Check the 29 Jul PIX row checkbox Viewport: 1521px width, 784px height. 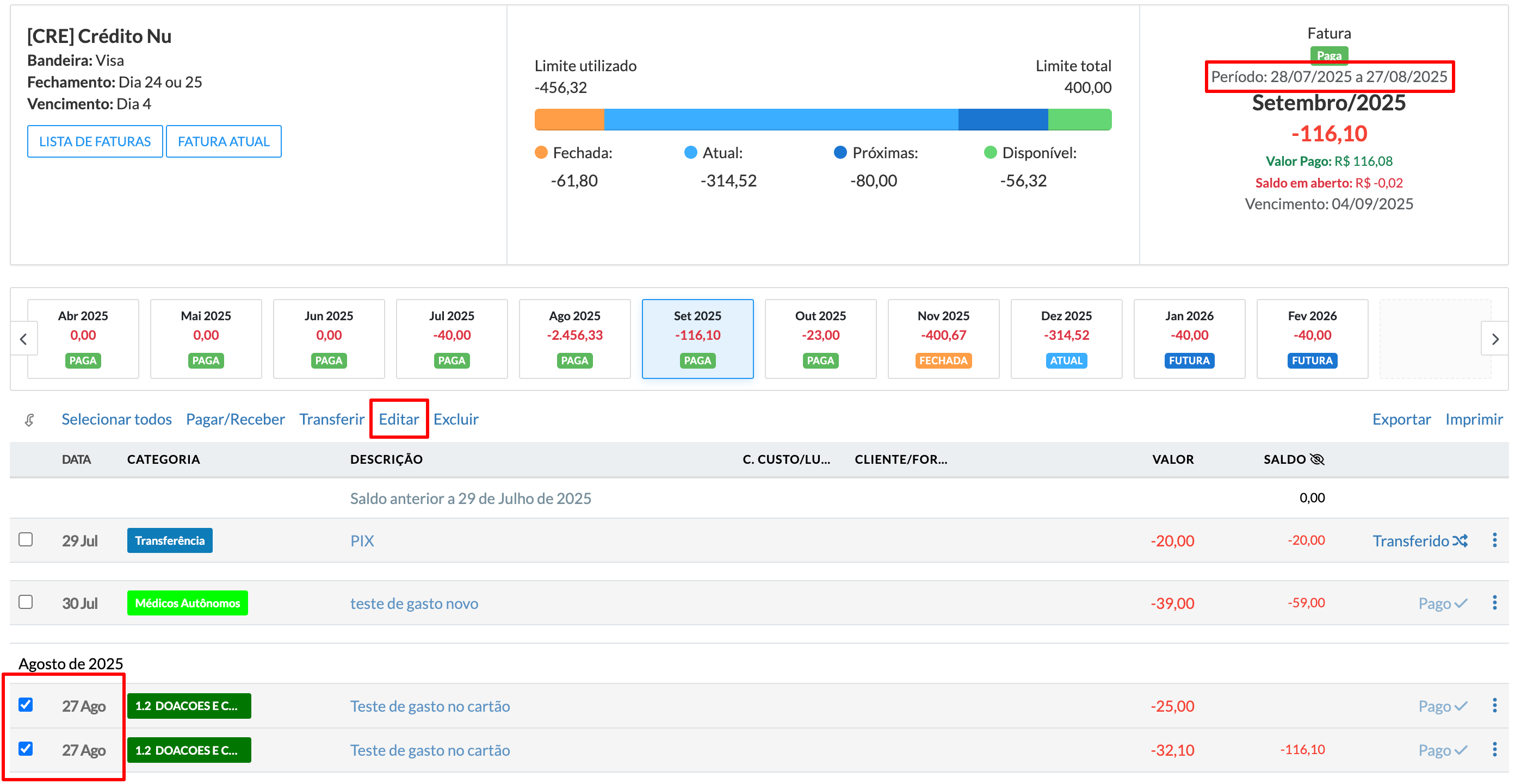(x=26, y=539)
